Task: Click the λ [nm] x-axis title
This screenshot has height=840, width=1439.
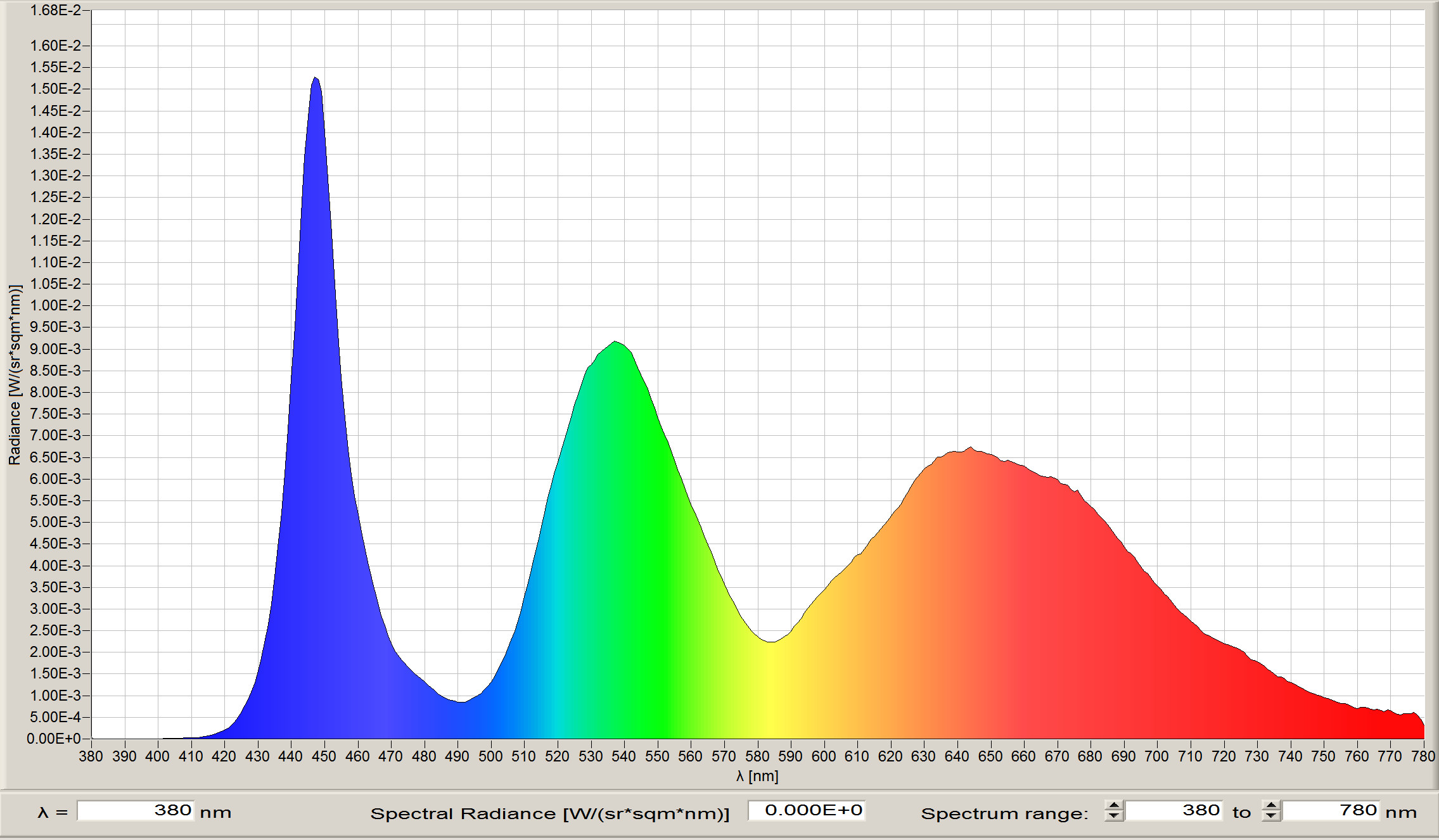Action: pyautogui.click(x=757, y=776)
